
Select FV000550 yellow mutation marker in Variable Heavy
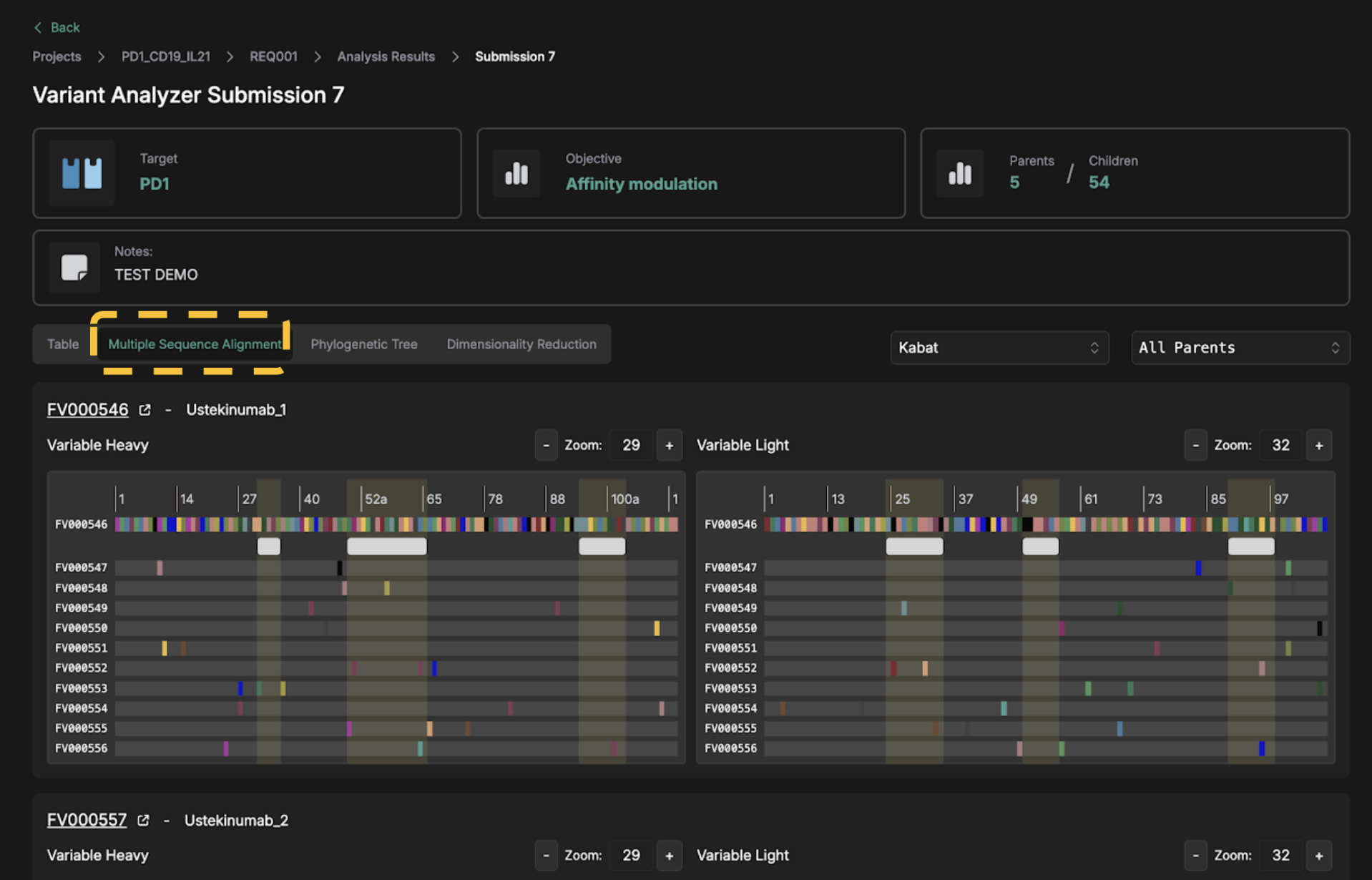point(657,628)
